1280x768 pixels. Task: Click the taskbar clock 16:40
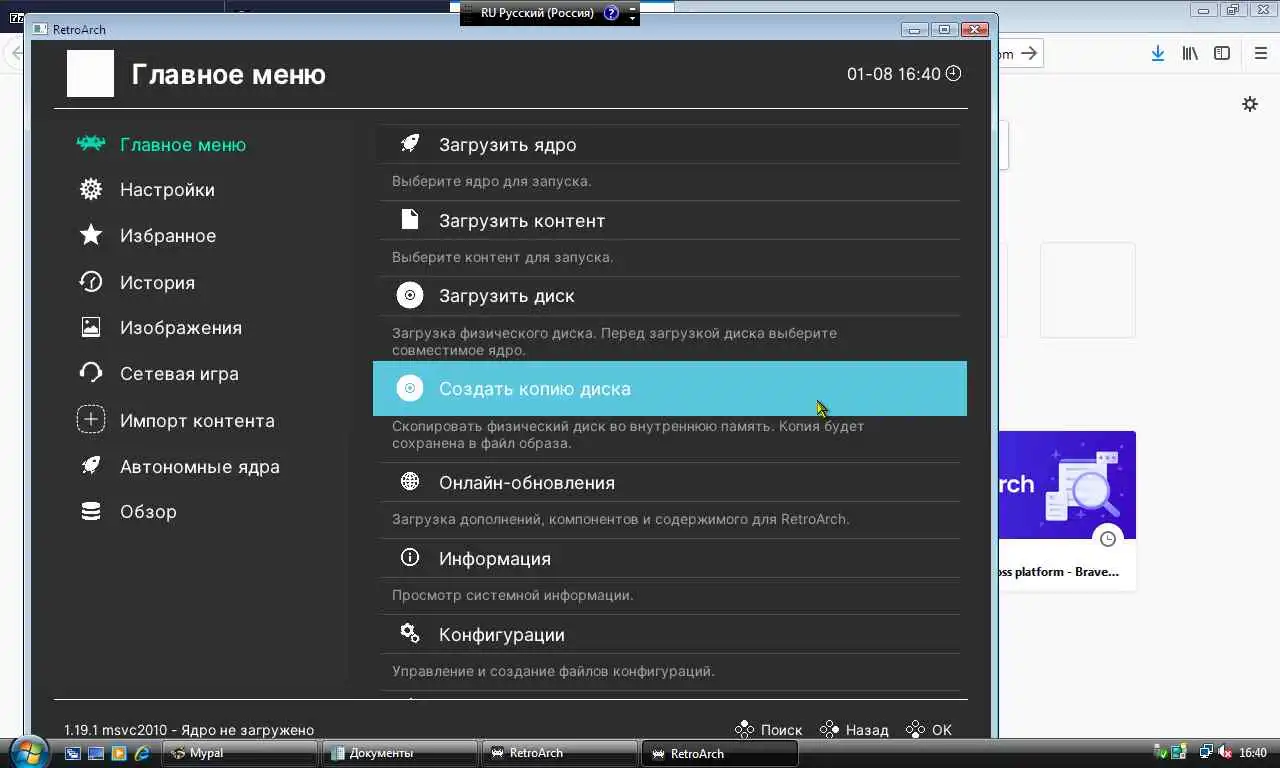pyautogui.click(x=1253, y=753)
